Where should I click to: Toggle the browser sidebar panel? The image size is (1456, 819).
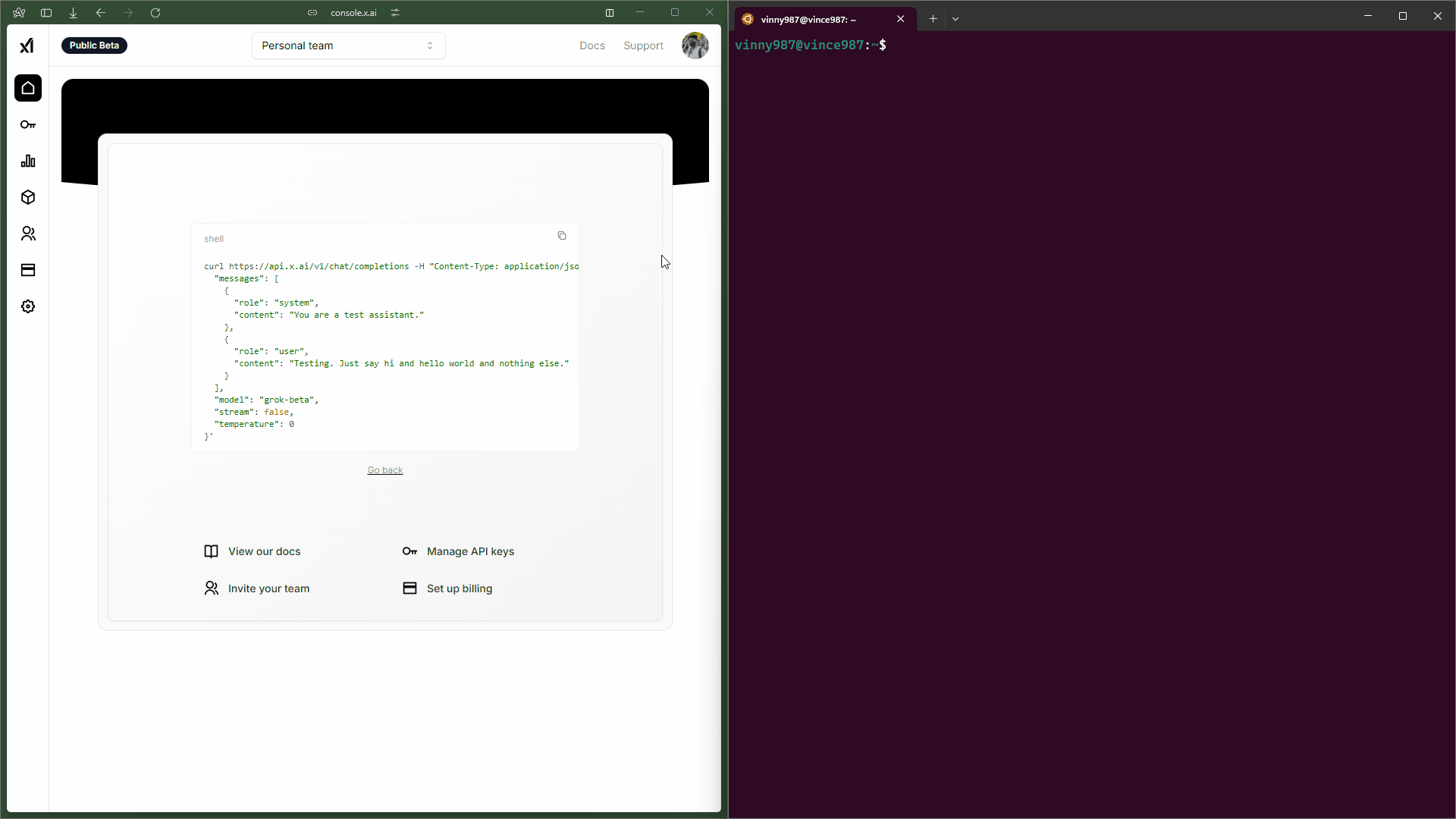click(x=46, y=13)
